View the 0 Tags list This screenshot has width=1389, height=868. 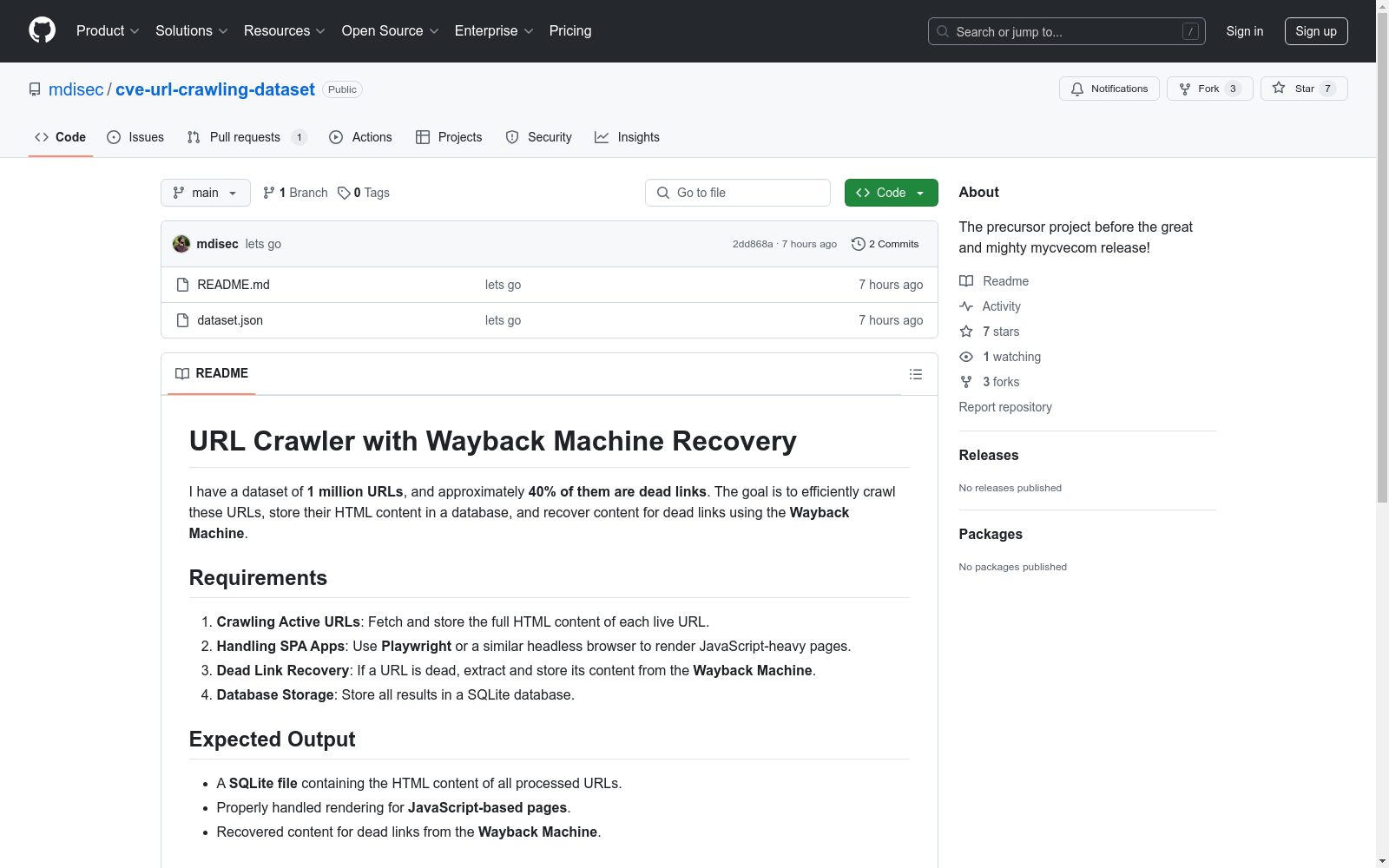[364, 193]
